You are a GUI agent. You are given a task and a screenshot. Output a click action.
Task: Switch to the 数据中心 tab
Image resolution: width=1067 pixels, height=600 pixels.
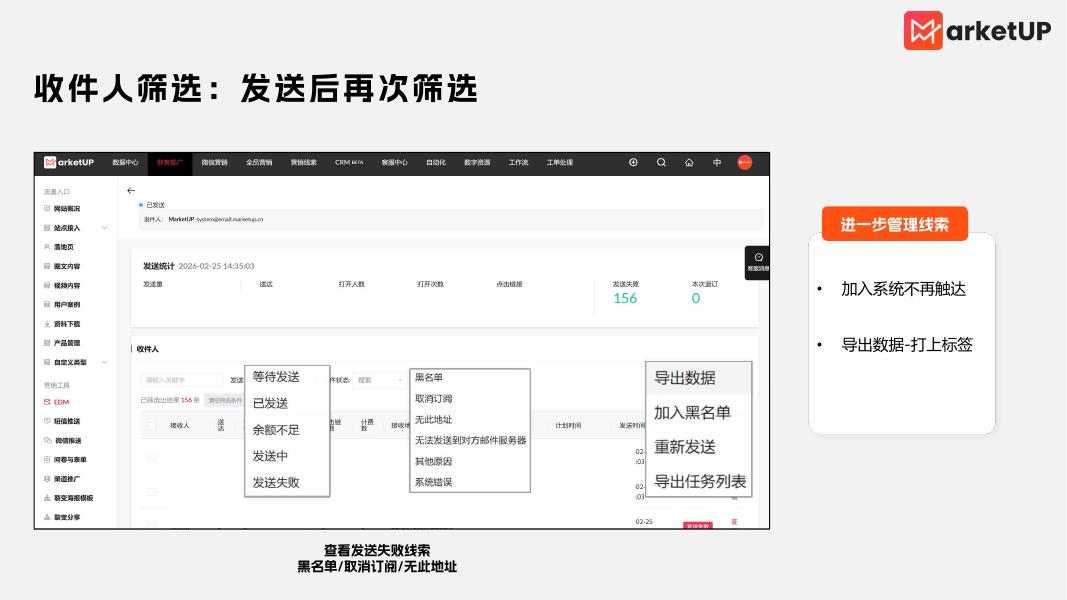click(x=126, y=162)
